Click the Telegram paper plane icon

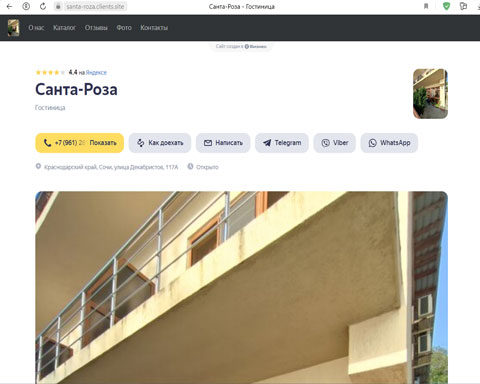point(267,143)
